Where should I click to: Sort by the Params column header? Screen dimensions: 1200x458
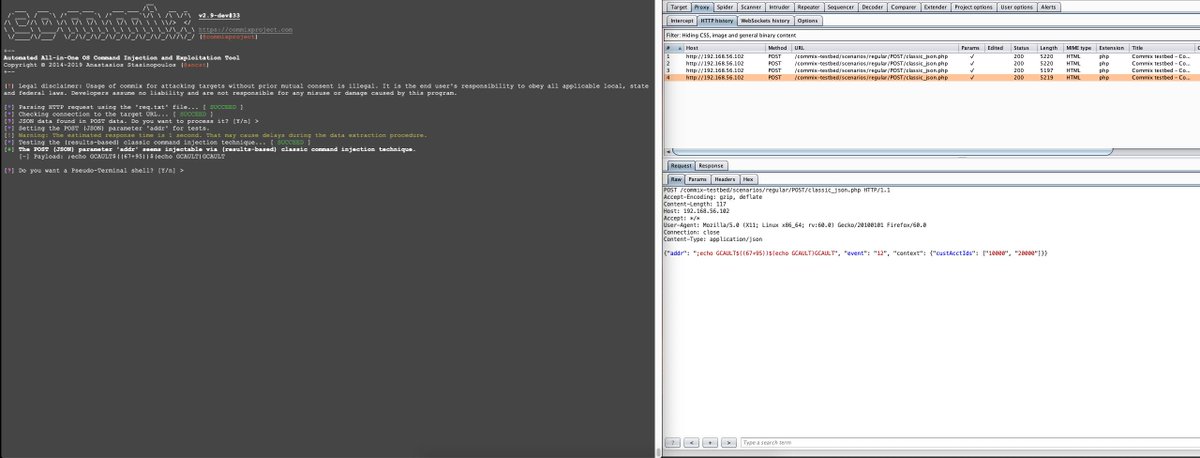click(x=972, y=48)
